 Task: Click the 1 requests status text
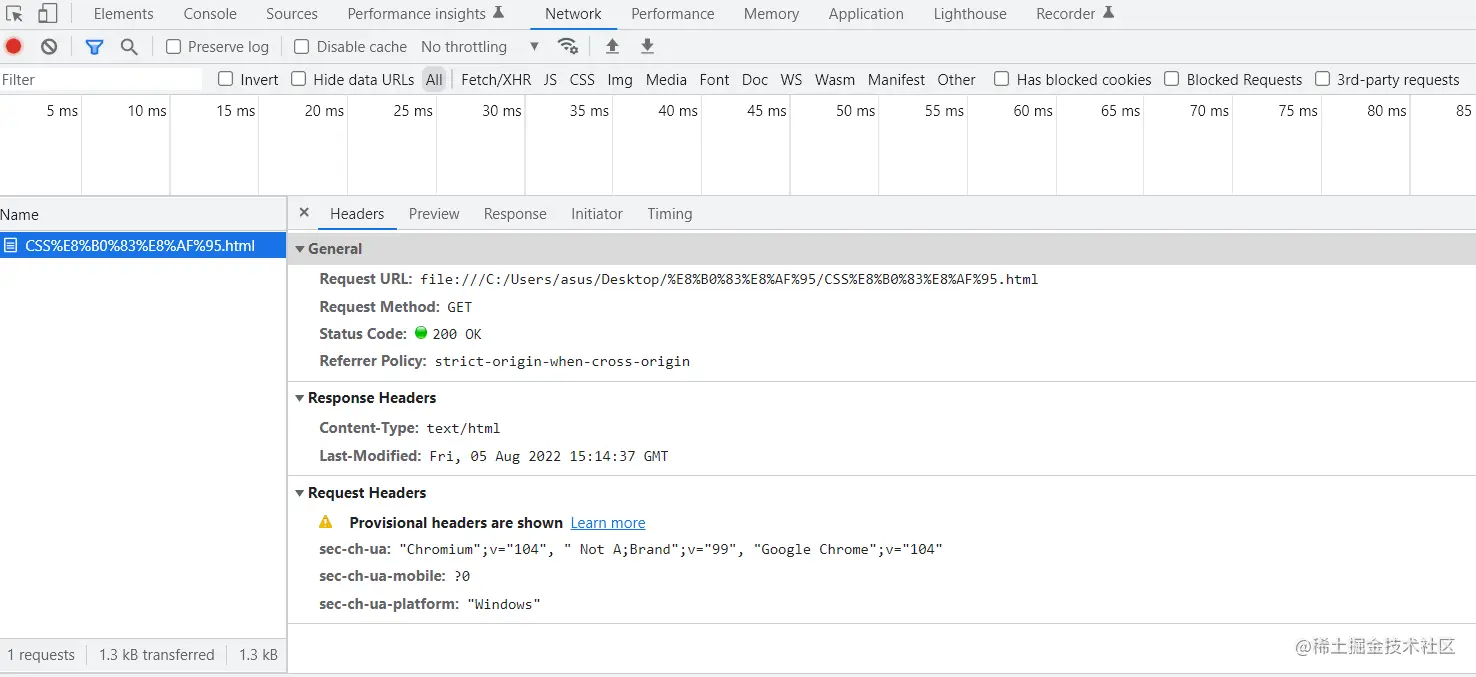click(41, 654)
